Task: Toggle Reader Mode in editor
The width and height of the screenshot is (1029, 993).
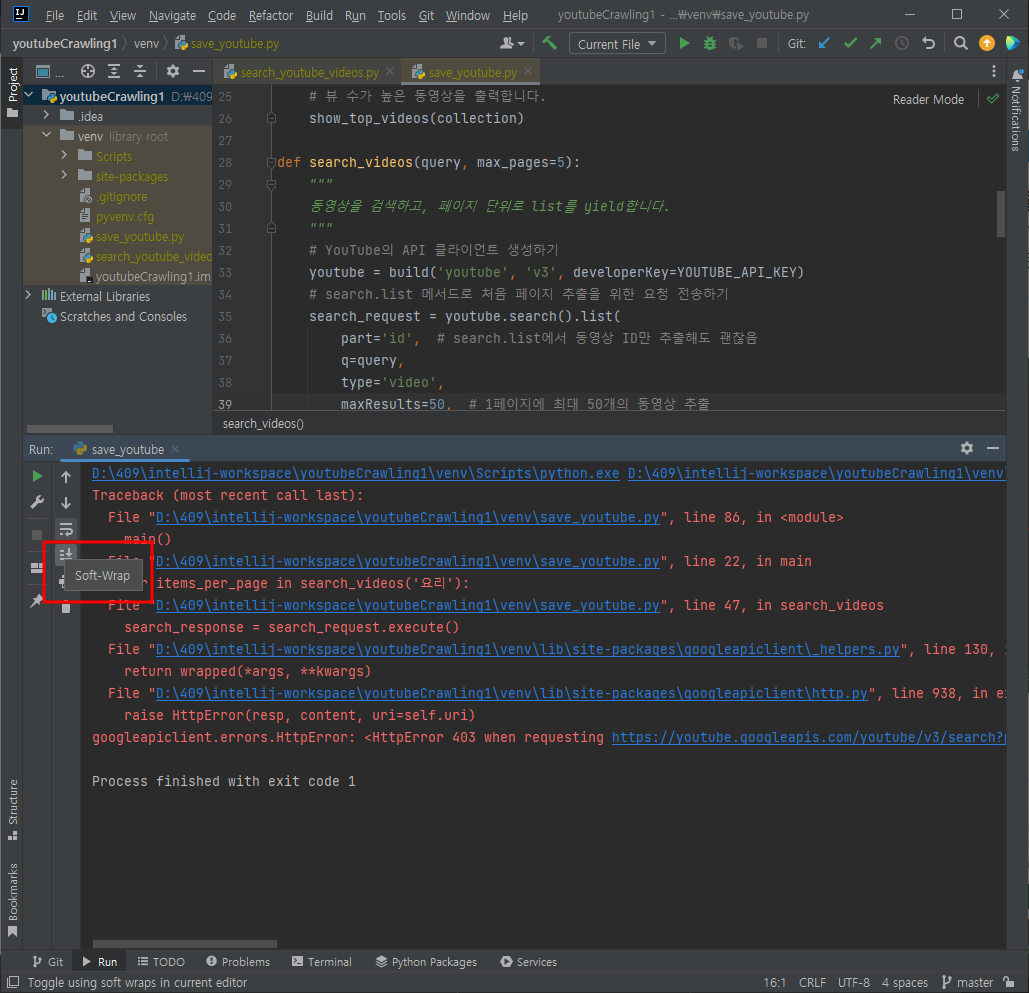Action: 927,99
